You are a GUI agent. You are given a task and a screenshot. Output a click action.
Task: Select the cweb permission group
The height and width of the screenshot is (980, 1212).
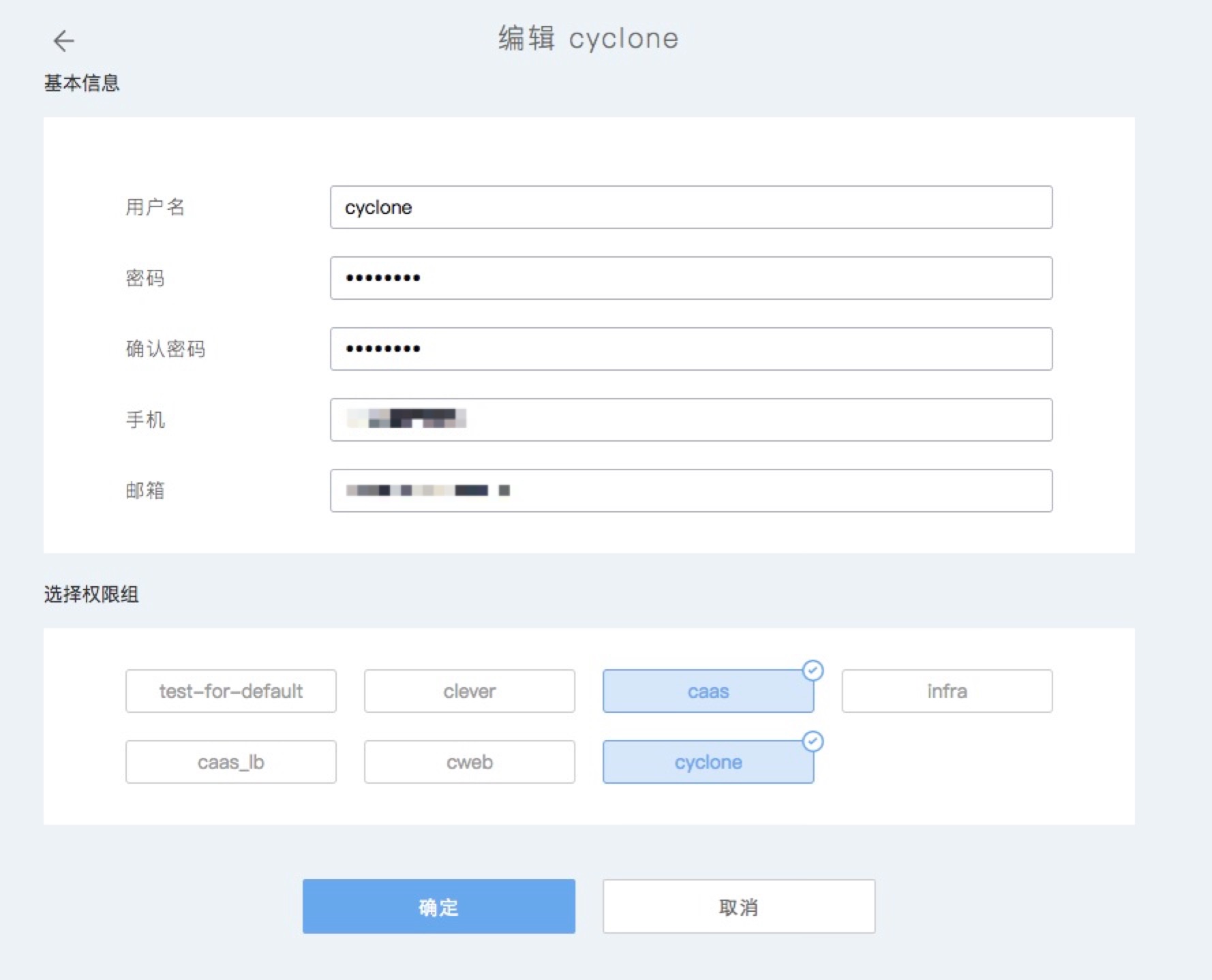[469, 762]
